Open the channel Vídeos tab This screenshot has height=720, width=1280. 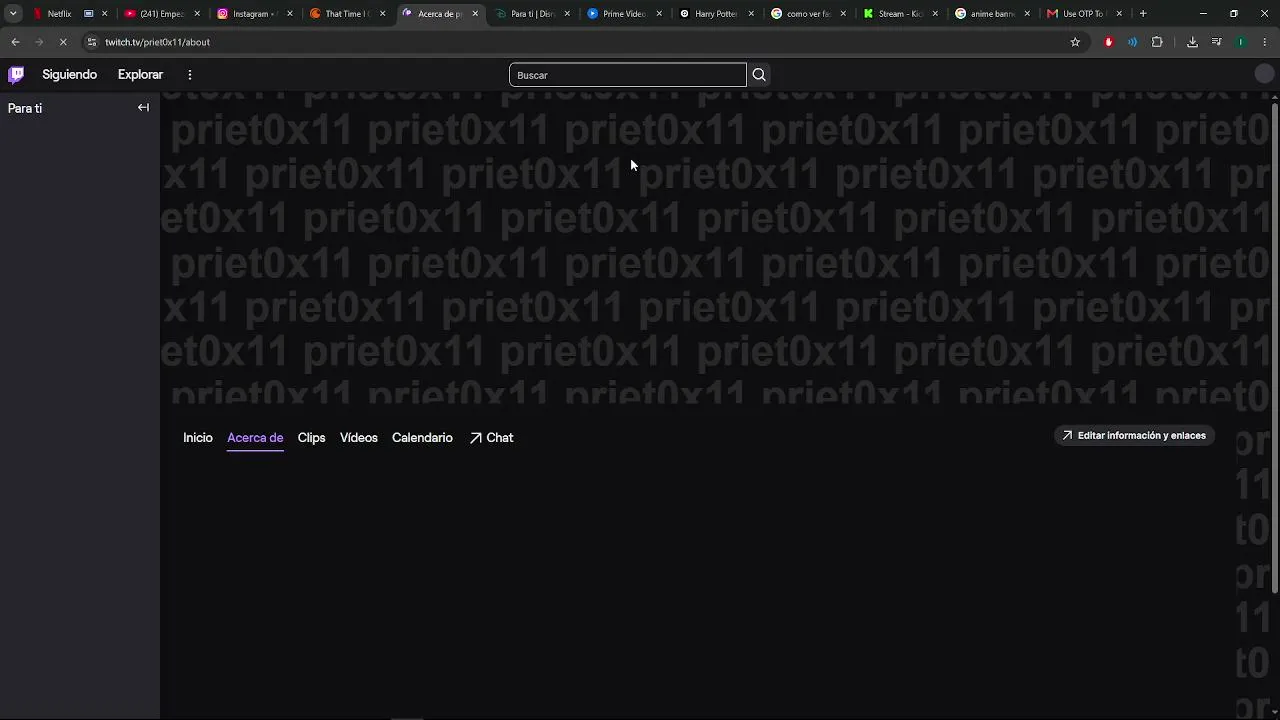tap(359, 438)
